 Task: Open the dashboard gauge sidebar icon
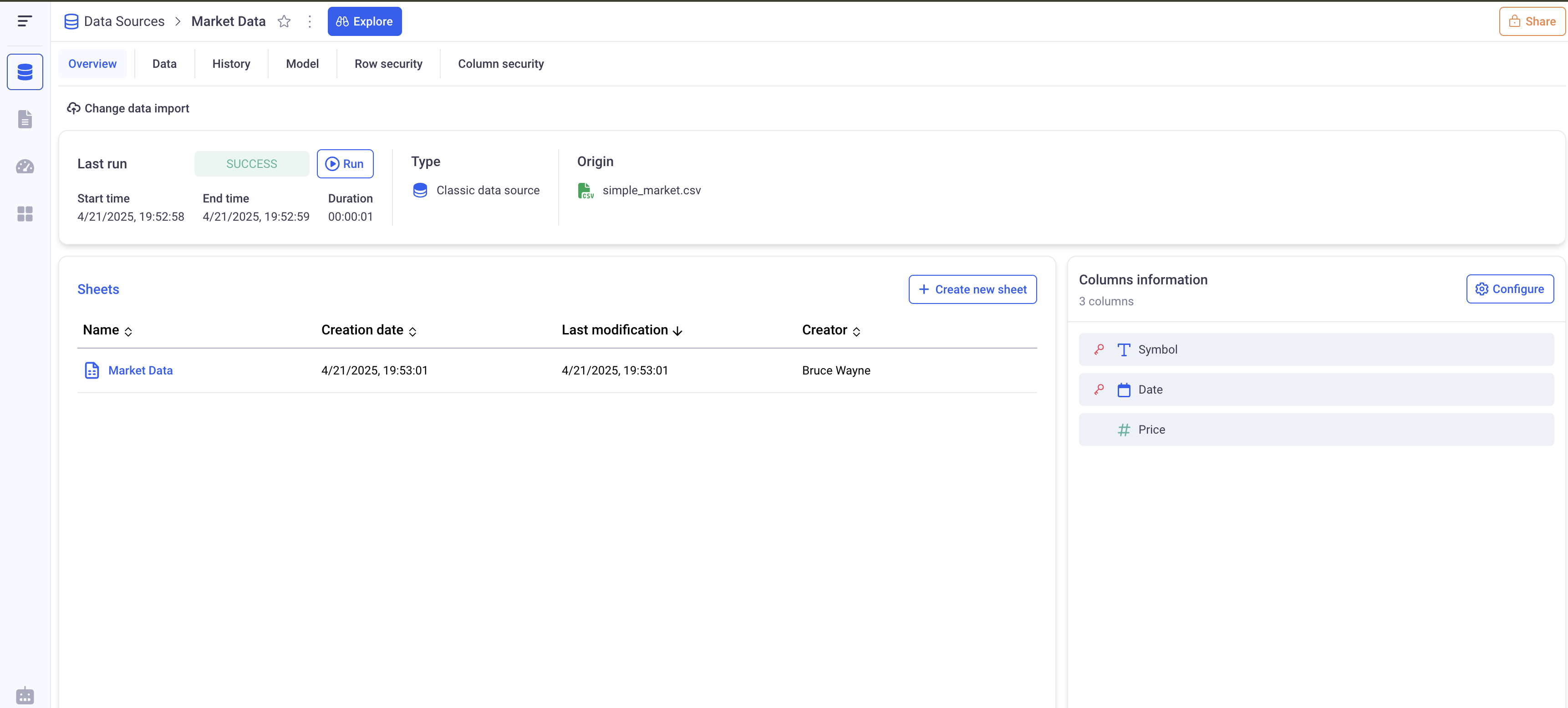pos(25,167)
